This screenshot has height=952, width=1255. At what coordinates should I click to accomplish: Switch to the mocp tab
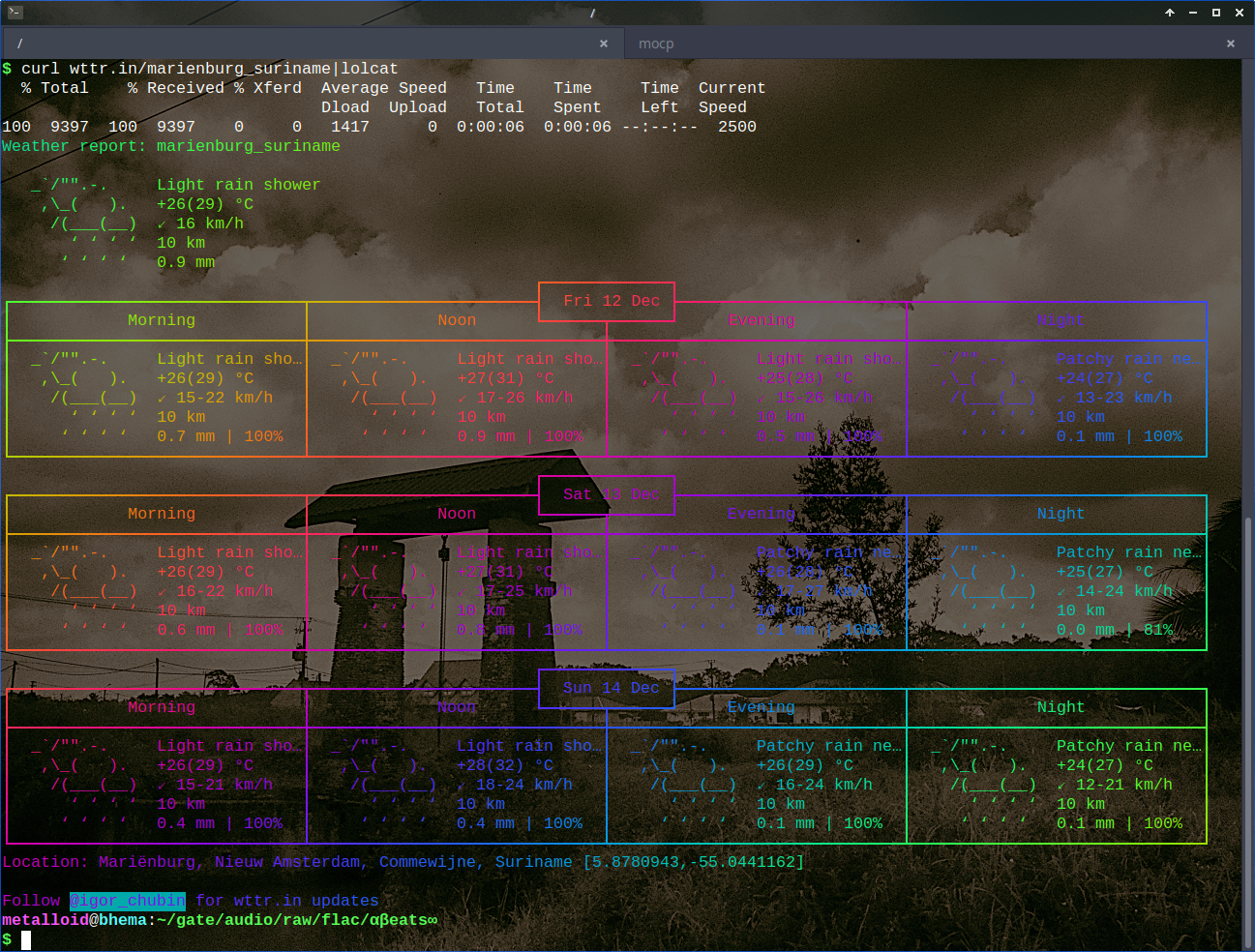[x=656, y=44]
